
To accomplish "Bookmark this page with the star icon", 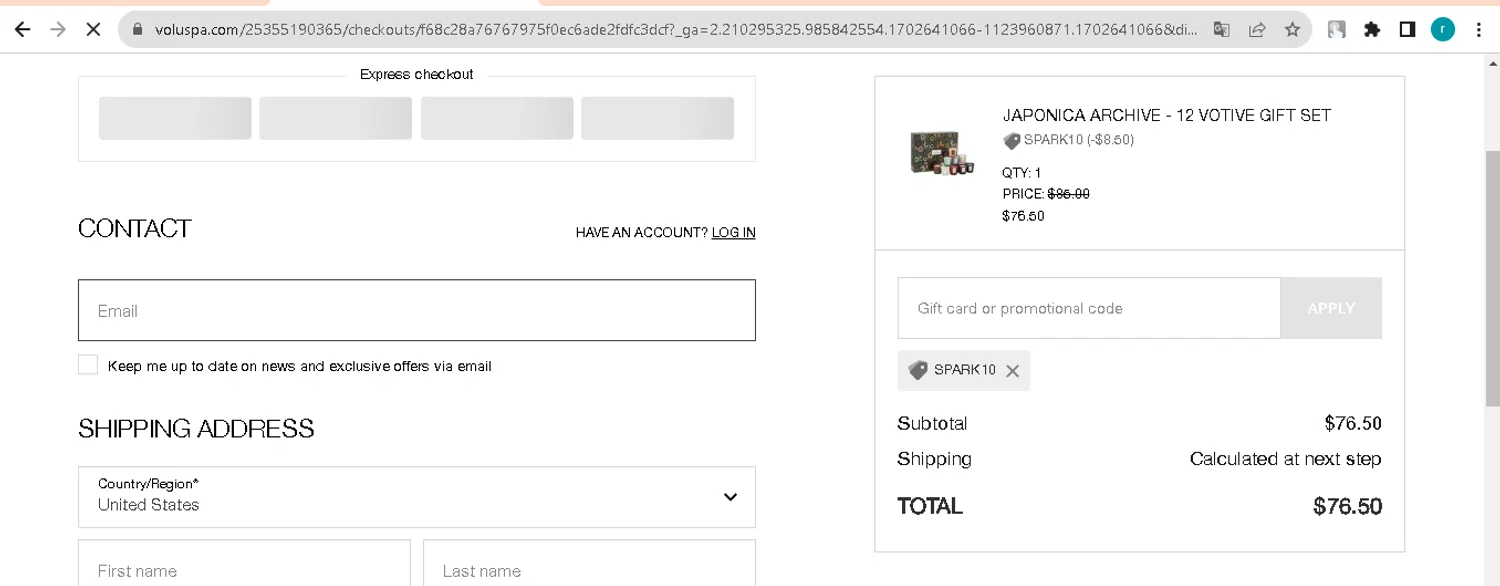I will point(1292,29).
